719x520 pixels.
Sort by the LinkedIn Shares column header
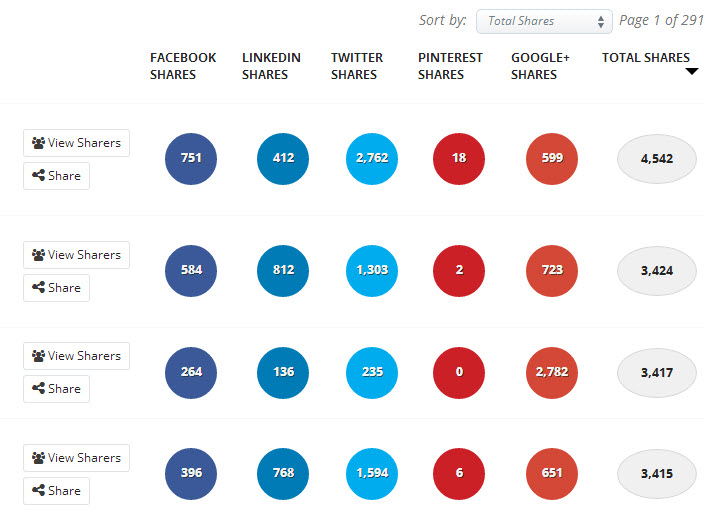point(271,66)
